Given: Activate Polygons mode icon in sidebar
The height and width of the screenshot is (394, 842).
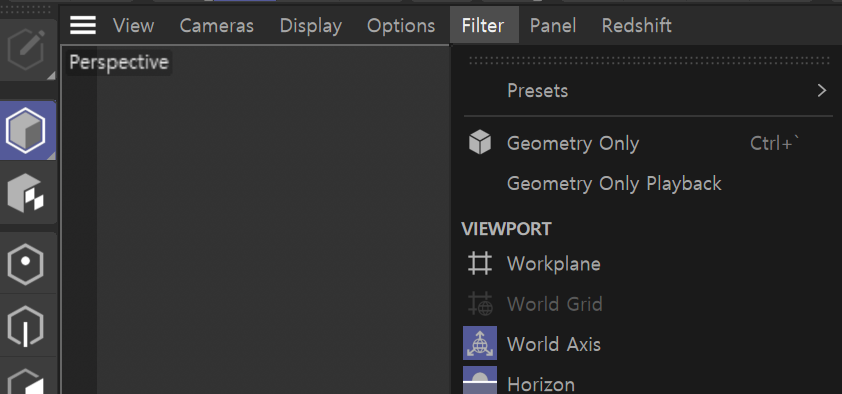Looking at the screenshot, I should 26,378.
